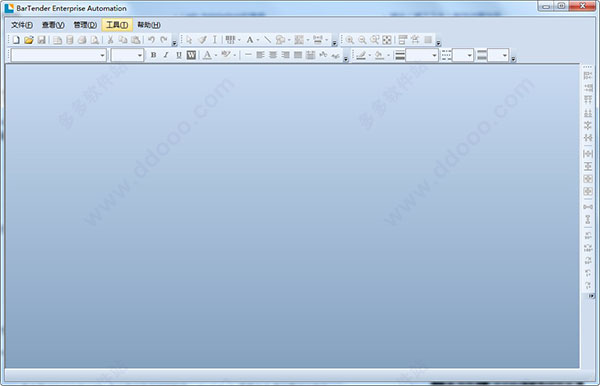The height and width of the screenshot is (386, 600).
Task: Toggle Underline formatting button
Action: tap(179, 55)
